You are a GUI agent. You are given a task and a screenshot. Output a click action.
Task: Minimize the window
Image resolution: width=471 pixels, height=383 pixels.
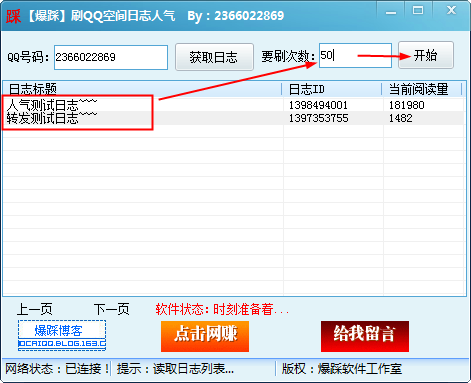click(x=391, y=12)
